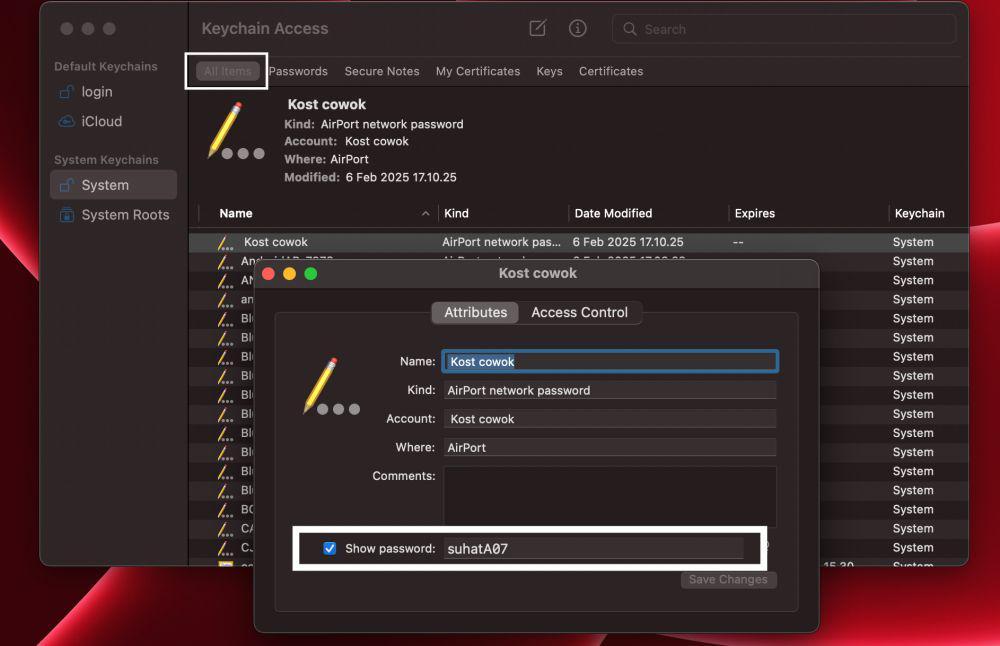Click the large pencil password icon in main window header
Image resolution: width=1000 pixels, height=646 pixels.
[235, 131]
